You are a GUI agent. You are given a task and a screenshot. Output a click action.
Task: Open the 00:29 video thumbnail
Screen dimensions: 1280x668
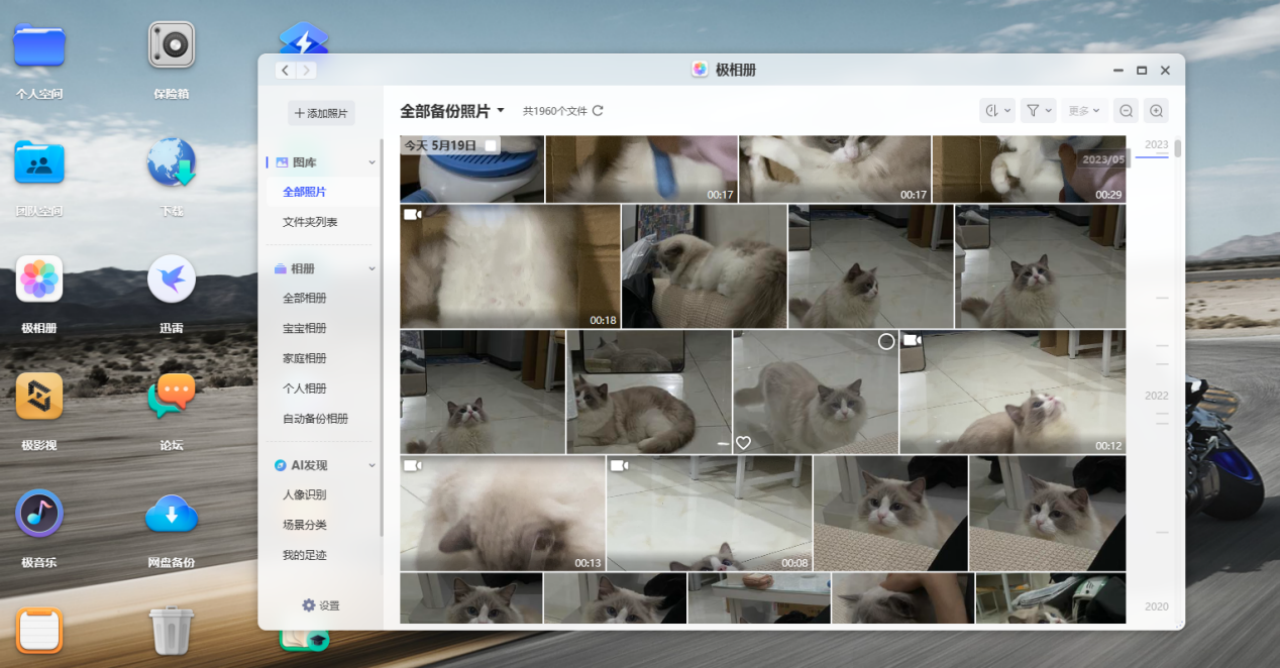[x=1028, y=169]
